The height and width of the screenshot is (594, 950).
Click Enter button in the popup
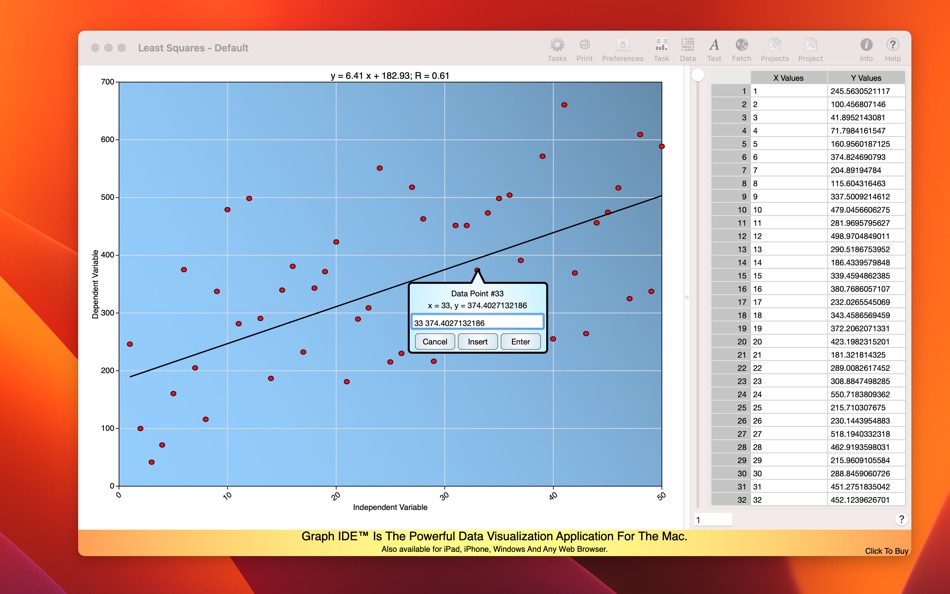520,342
